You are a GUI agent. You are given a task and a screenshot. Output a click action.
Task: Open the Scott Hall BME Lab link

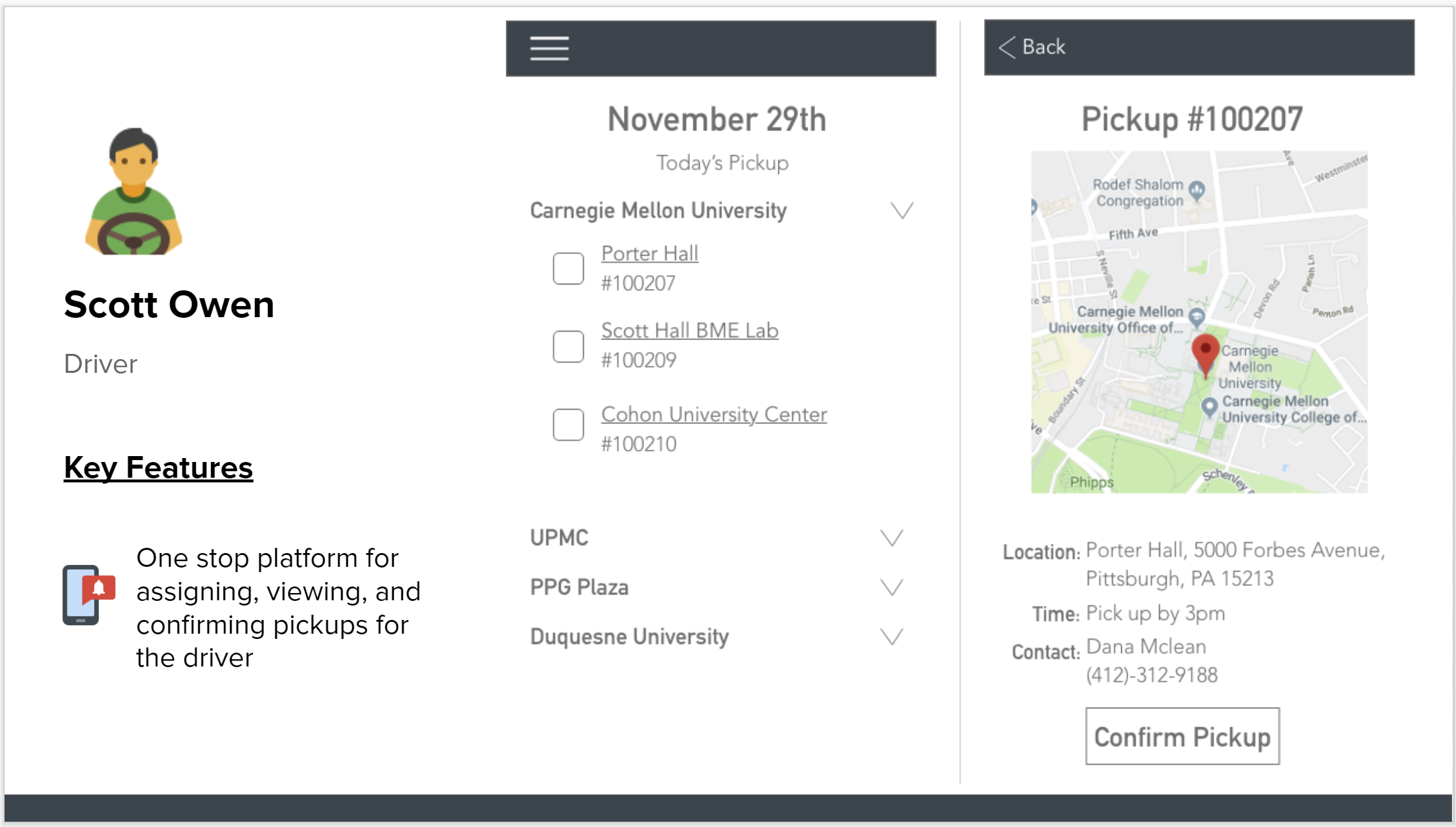click(x=689, y=331)
